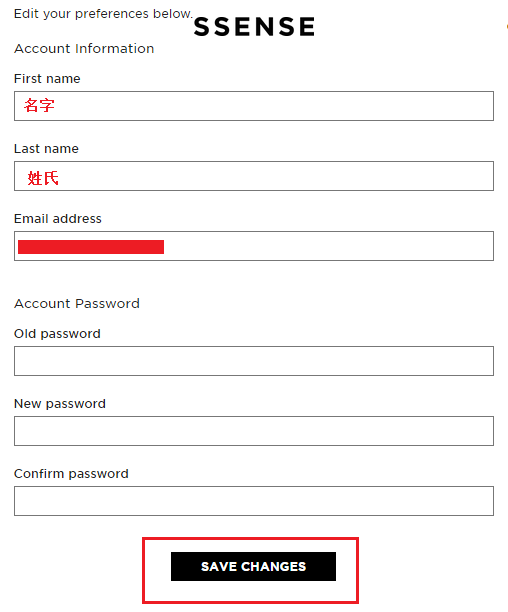Screen dimensions: 508x612
Task: Select the Confirm password field
Action: pos(254,501)
